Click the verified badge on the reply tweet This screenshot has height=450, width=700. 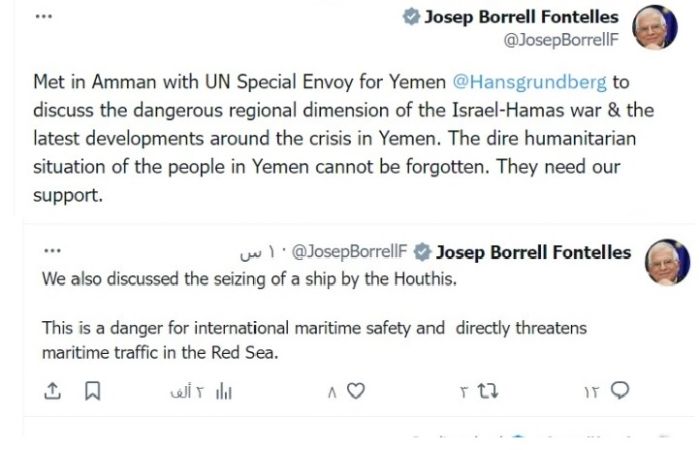coord(423,251)
